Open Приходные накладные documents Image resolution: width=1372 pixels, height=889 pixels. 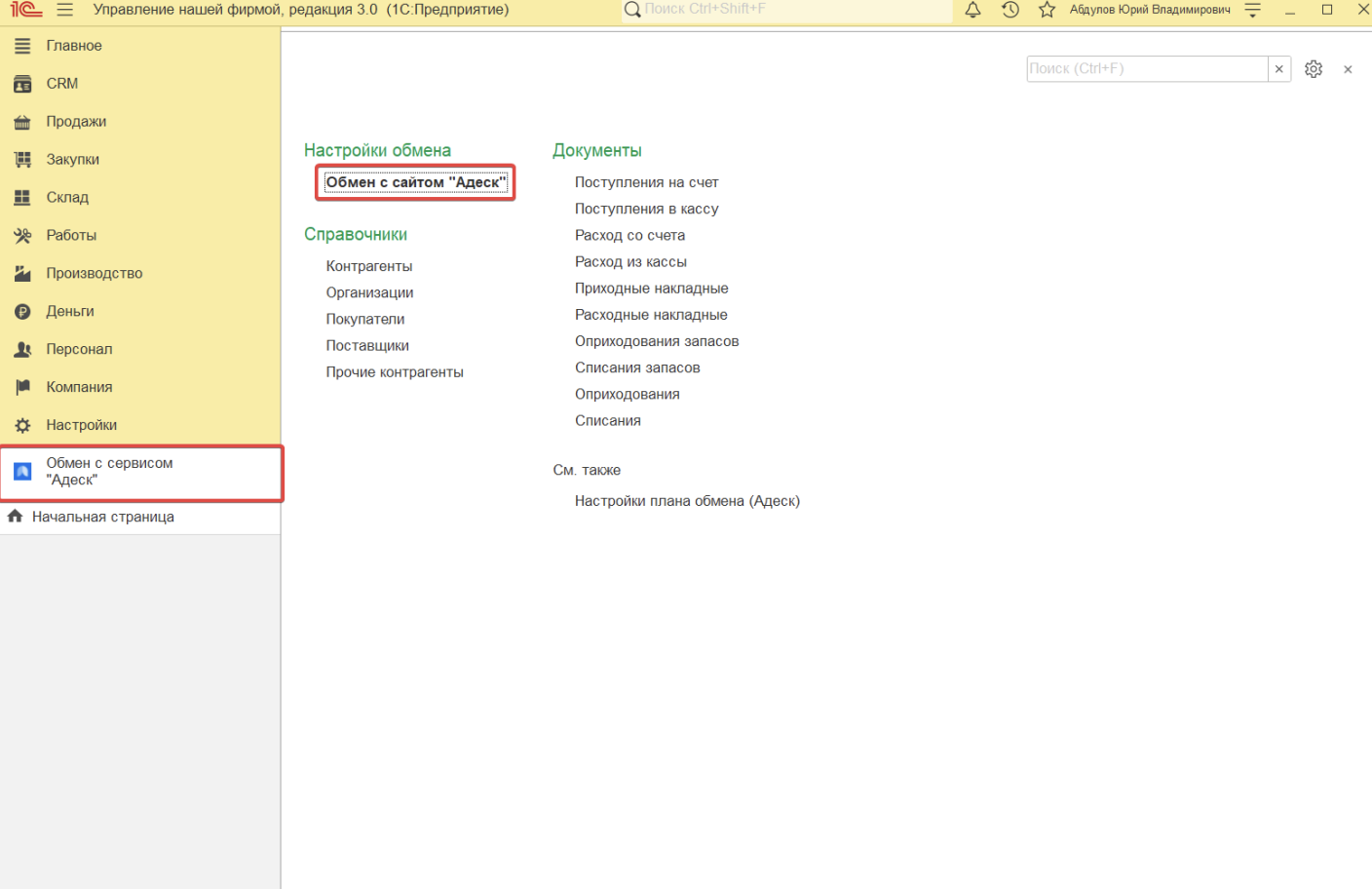point(652,289)
